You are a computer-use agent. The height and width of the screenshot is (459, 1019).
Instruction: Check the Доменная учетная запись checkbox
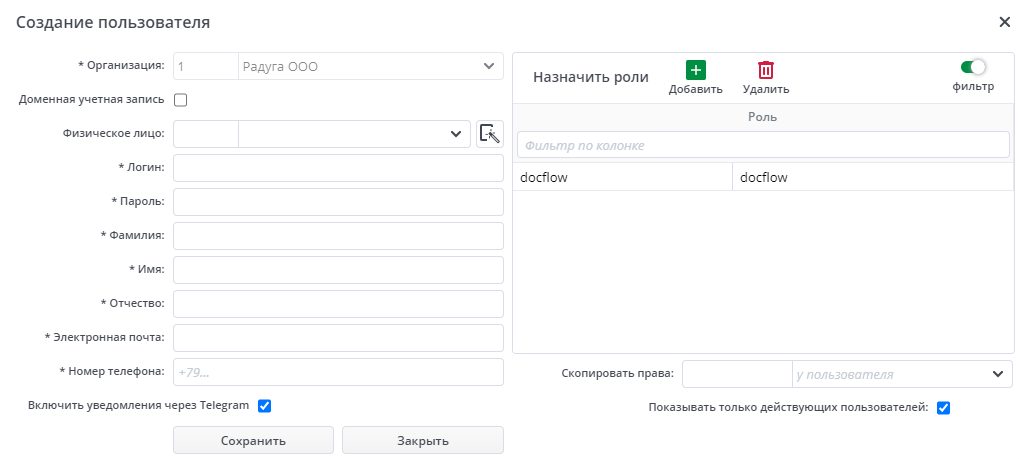tap(181, 100)
